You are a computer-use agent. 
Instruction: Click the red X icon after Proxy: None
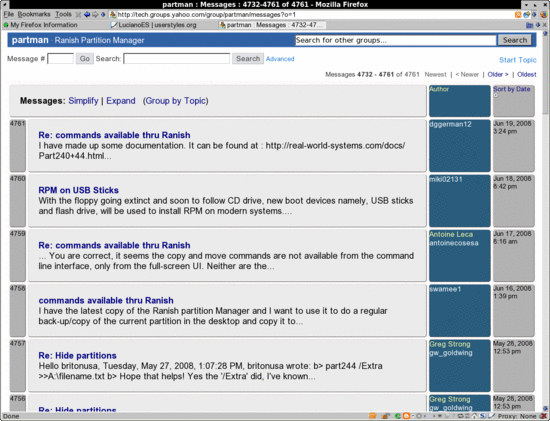pyautogui.click(x=543, y=416)
